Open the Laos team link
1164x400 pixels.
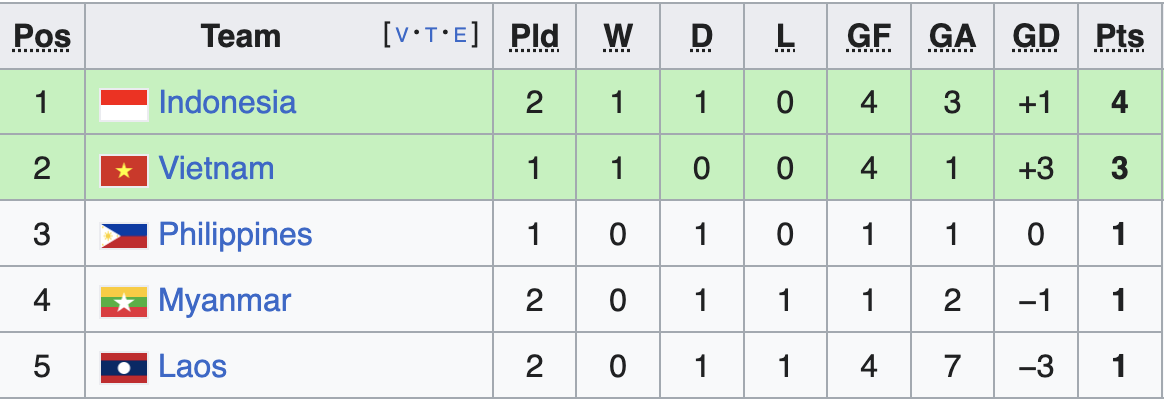pos(193,366)
